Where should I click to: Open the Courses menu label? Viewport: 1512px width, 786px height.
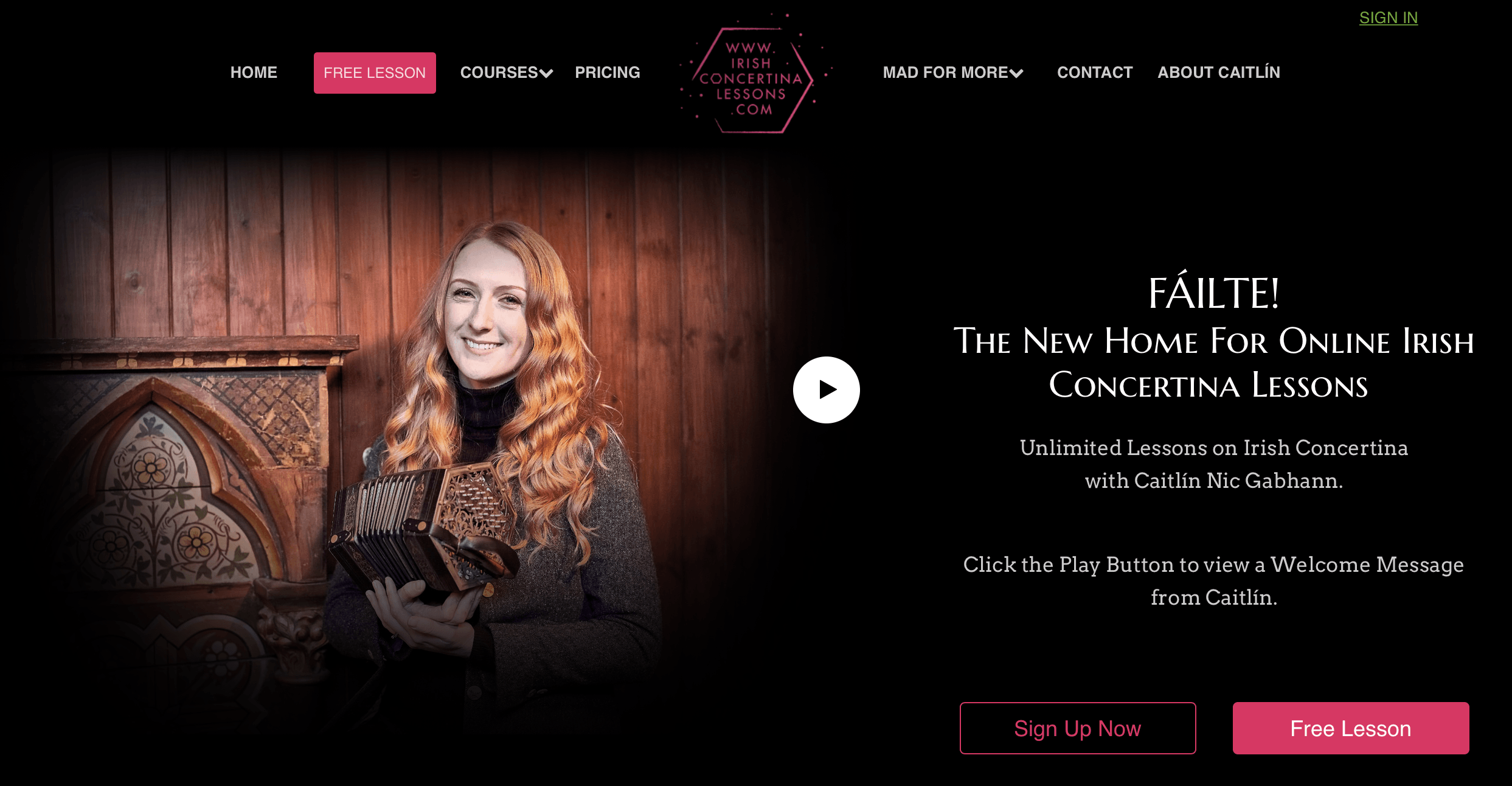499,72
